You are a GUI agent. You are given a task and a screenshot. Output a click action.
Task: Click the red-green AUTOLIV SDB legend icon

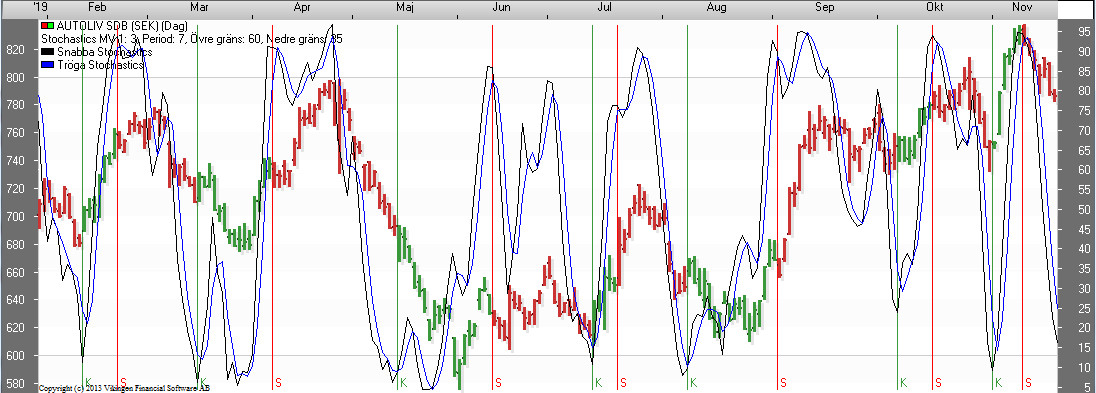click(48, 26)
